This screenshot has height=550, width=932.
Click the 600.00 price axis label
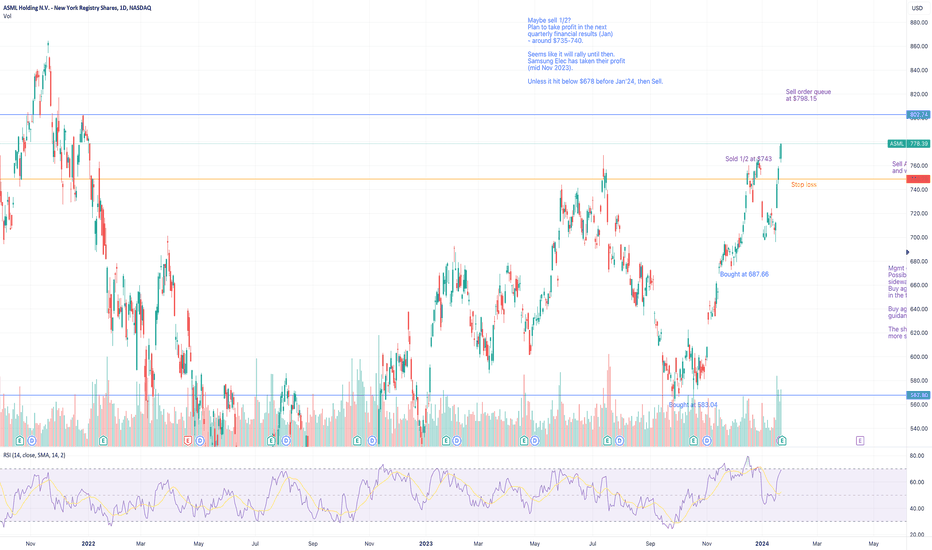point(918,357)
